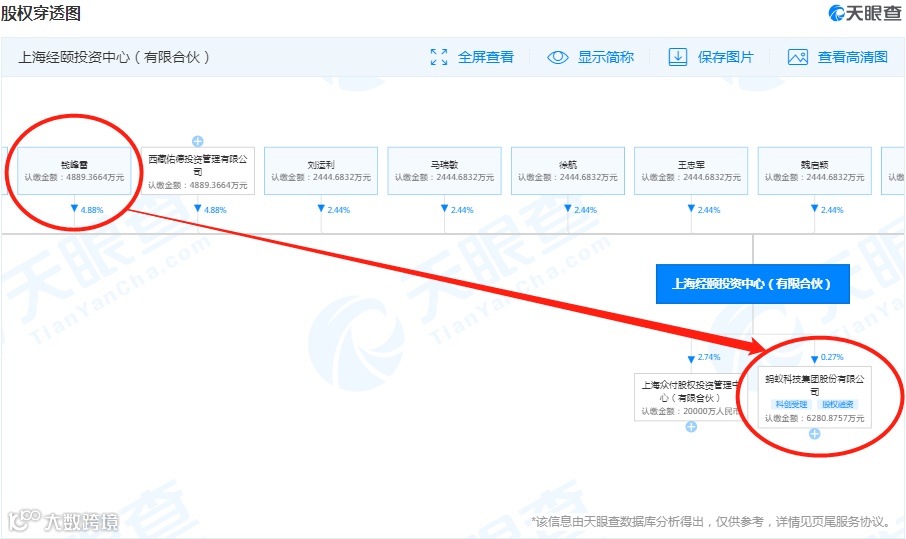Click the 4.88% label under 钱峰雷
The width and height of the screenshot is (906, 539).
[x=92, y=210]
